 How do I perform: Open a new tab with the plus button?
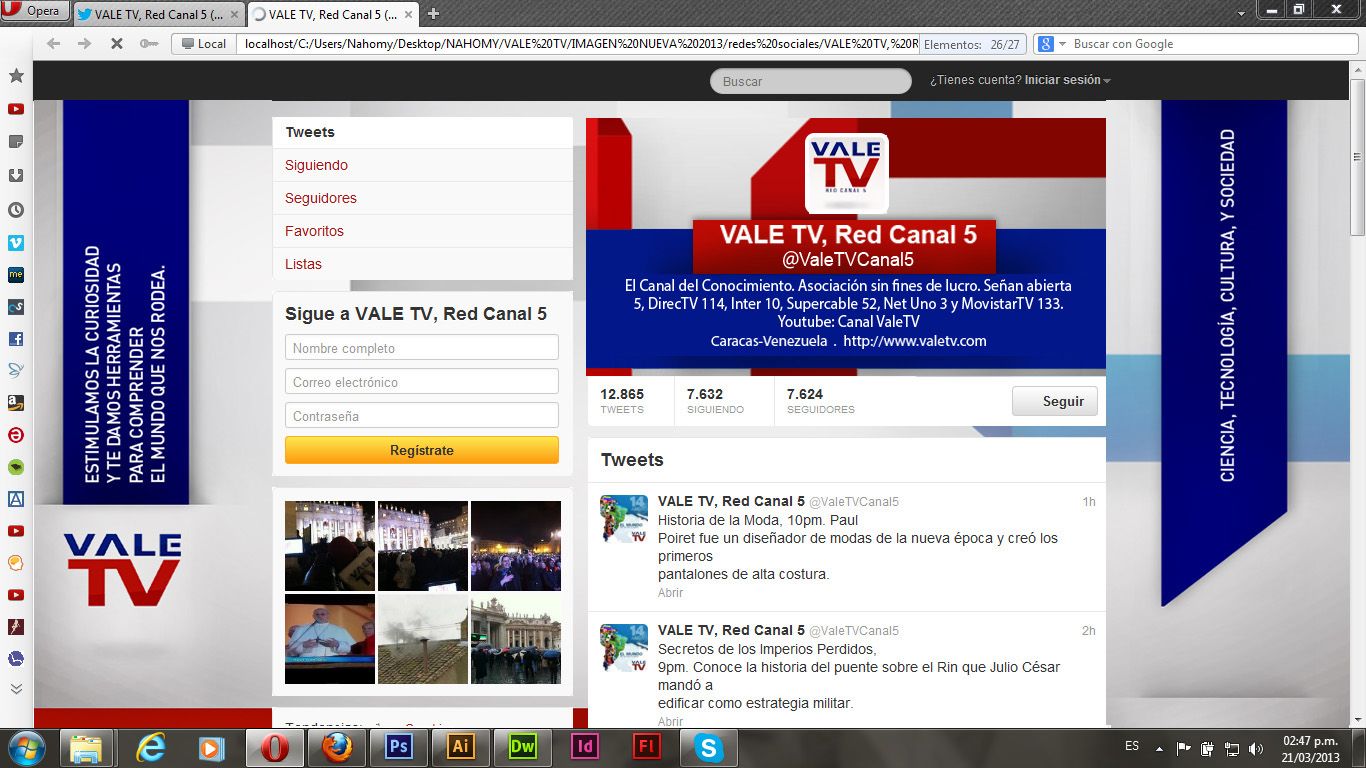(433, 14)
